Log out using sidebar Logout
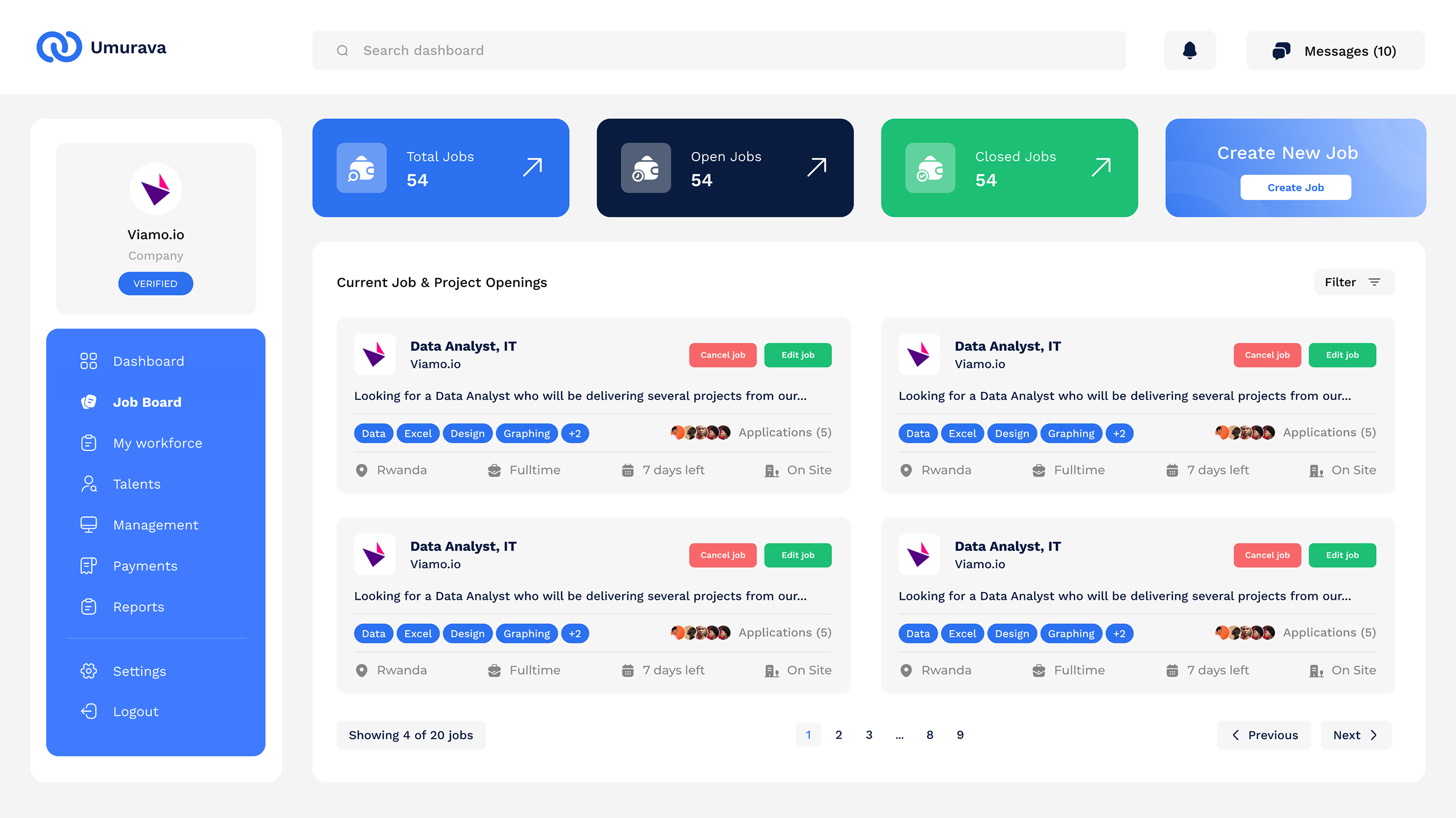The width and height of the screenshot is (1456, 818). (135, 711)
